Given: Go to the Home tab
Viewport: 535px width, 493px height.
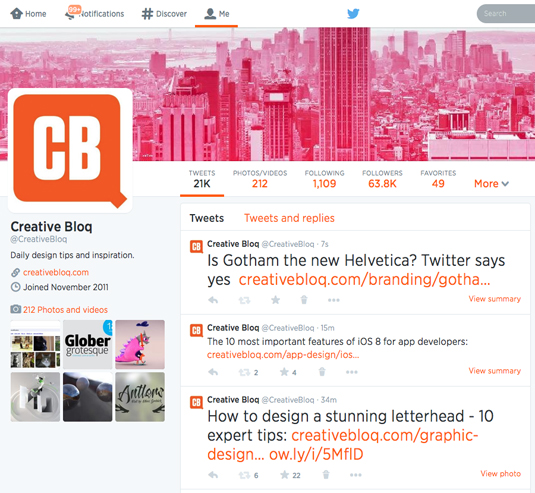Looking at the screenshot, I should (28, 14).
